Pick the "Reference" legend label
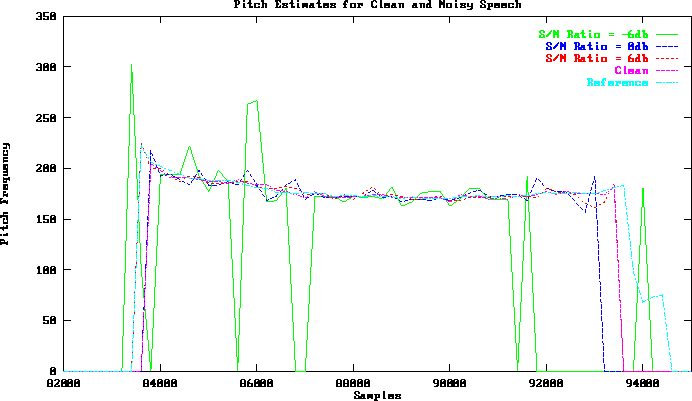This screenshot has width=692, height=401. (x=618, y=82)
